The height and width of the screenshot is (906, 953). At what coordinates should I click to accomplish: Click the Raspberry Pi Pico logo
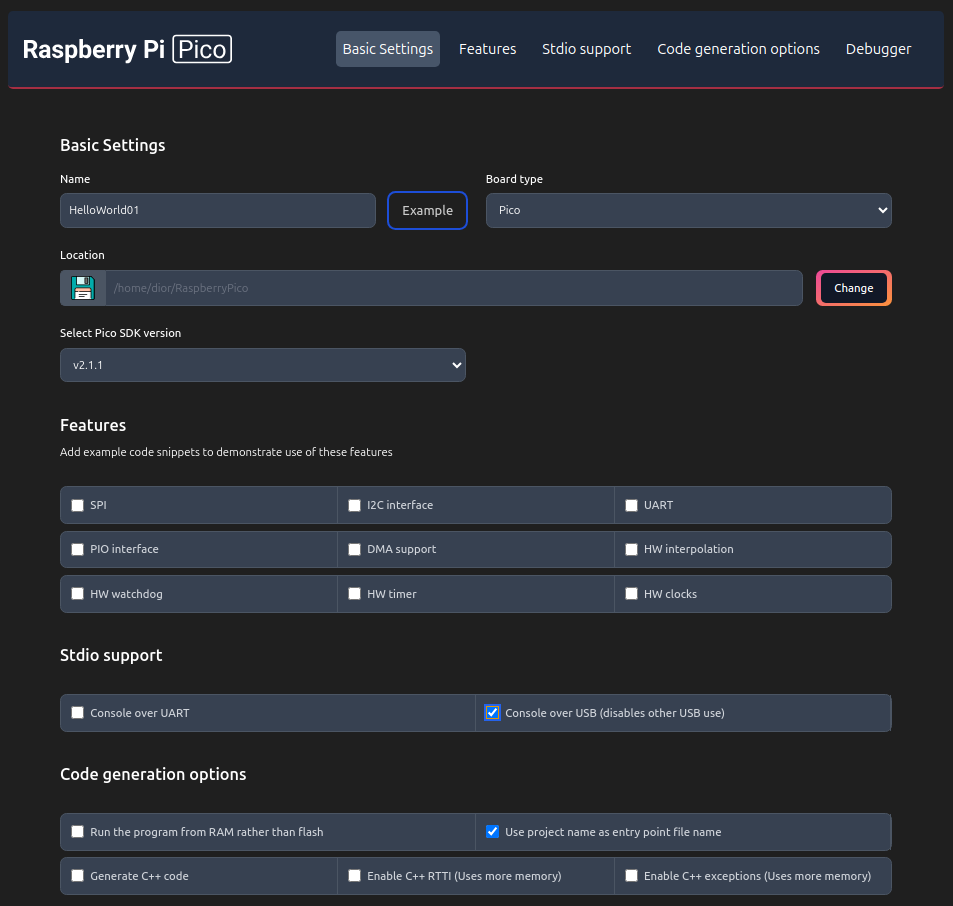[x=127, y=49]
